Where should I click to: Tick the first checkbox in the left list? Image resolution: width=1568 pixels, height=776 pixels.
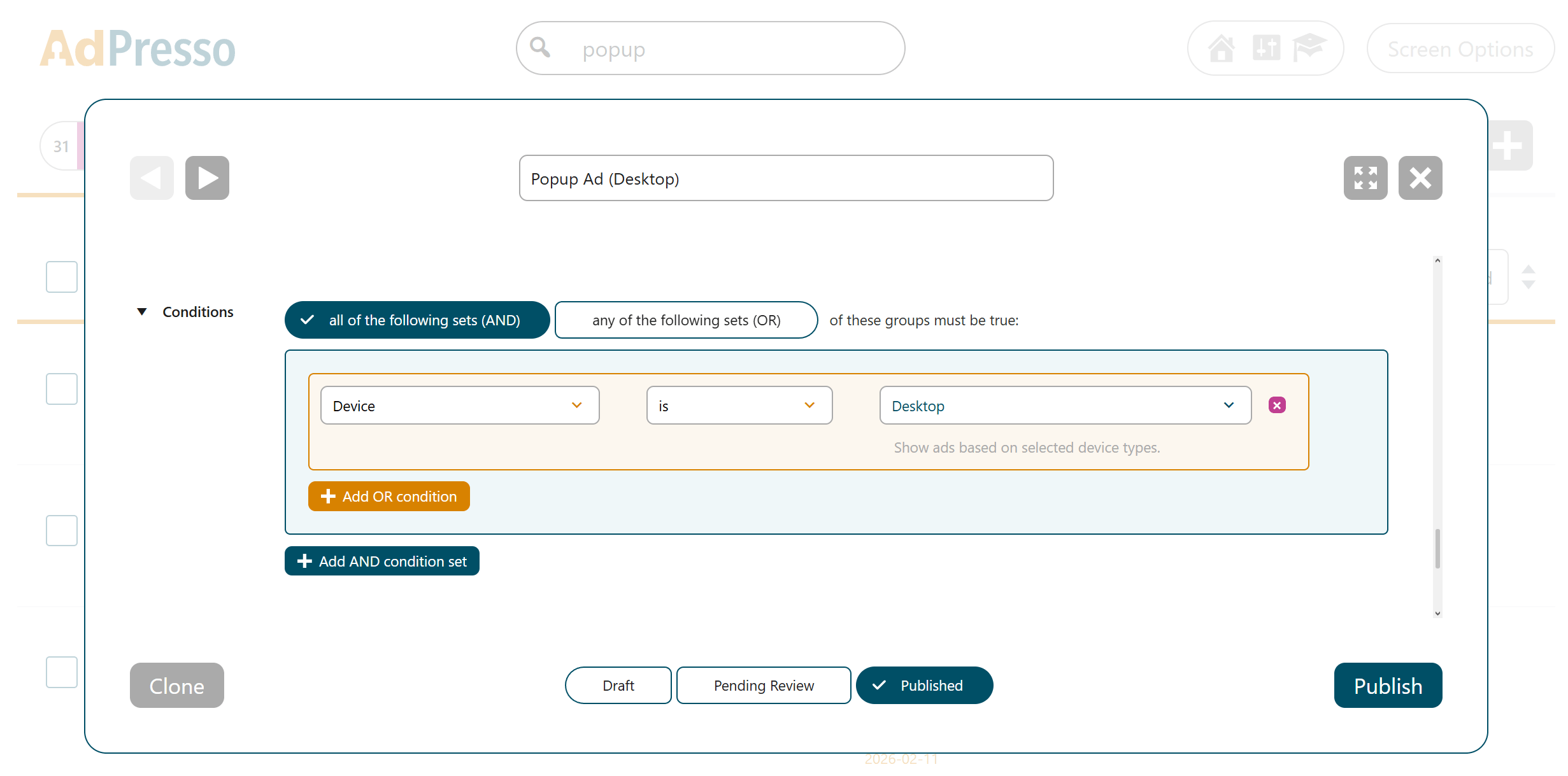click(x=61, y=276)
